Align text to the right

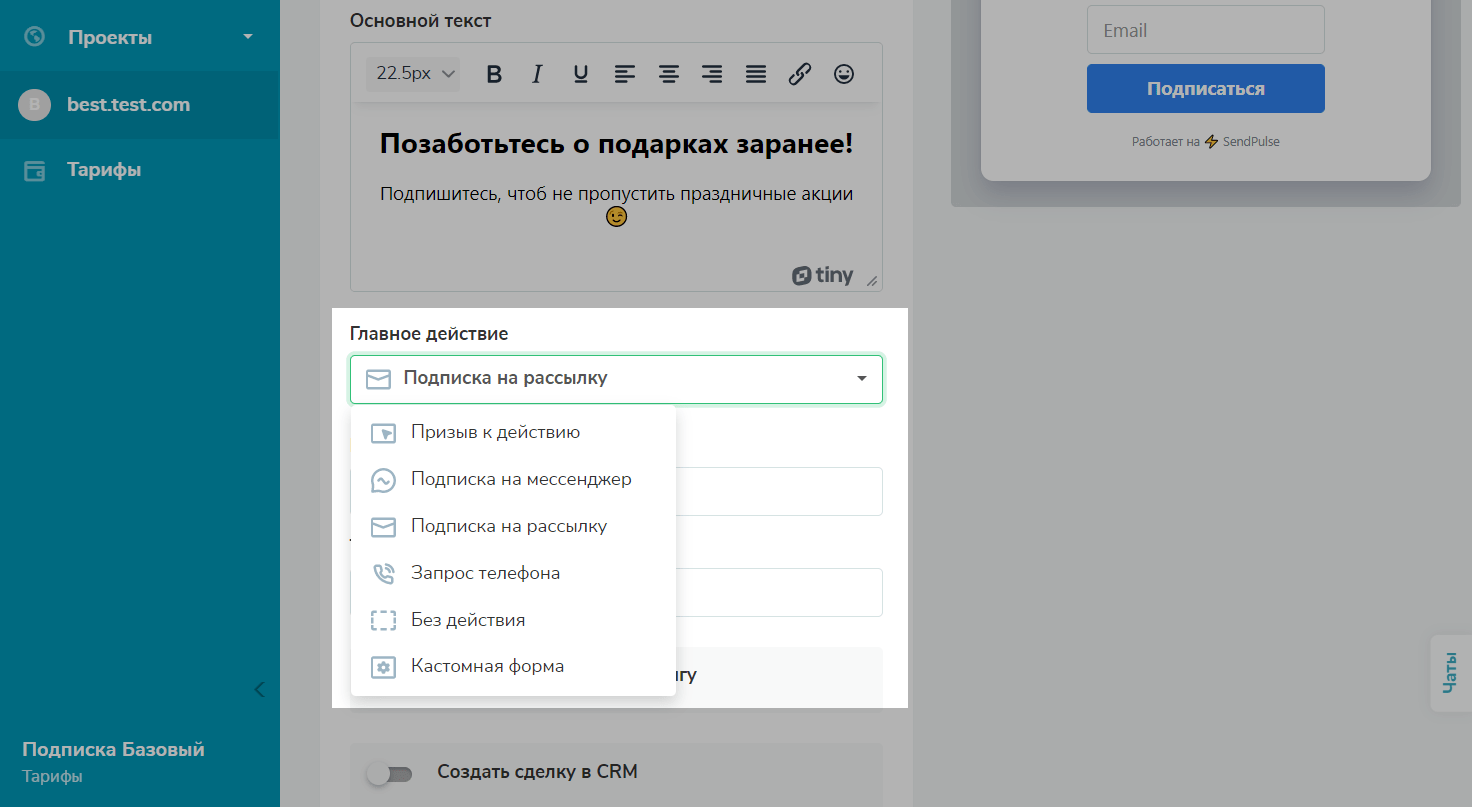tap(712, 74)
